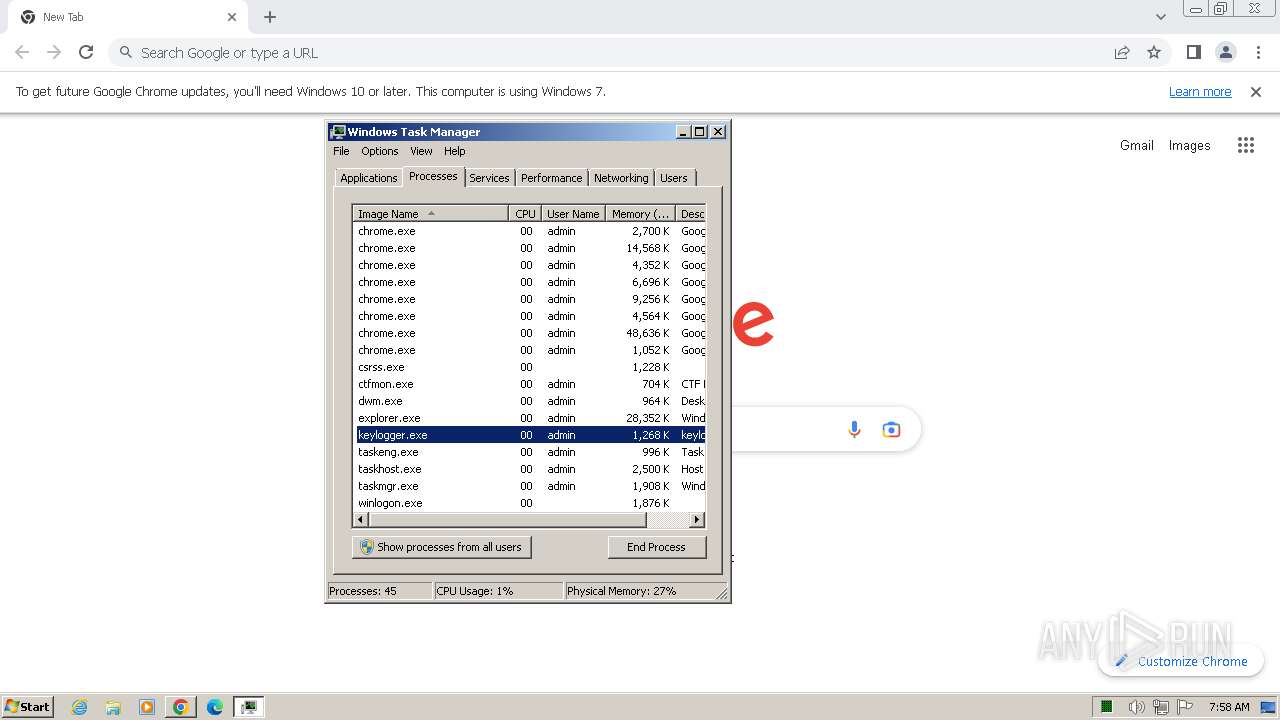Open Windows Media Player taskbar icon
The image size is (1280, 720).
(147, 707)
